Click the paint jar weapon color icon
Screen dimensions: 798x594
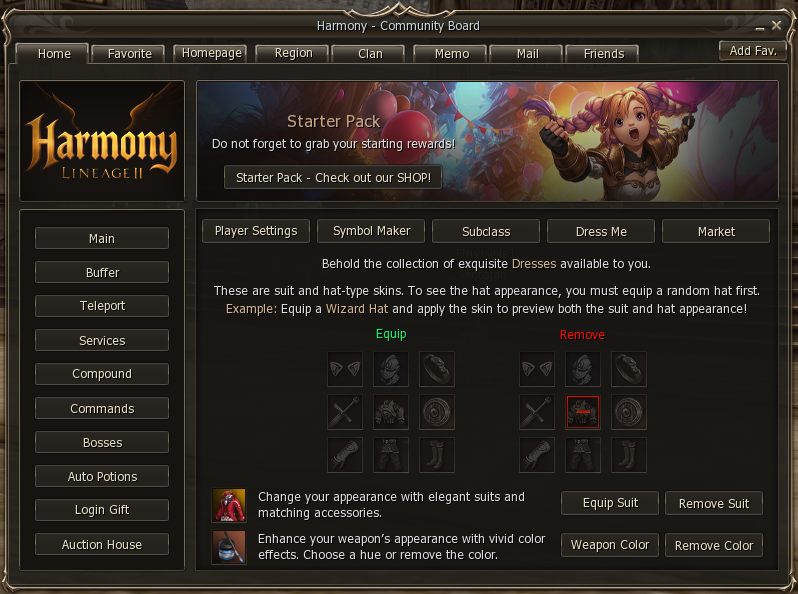tap(229, 547)
